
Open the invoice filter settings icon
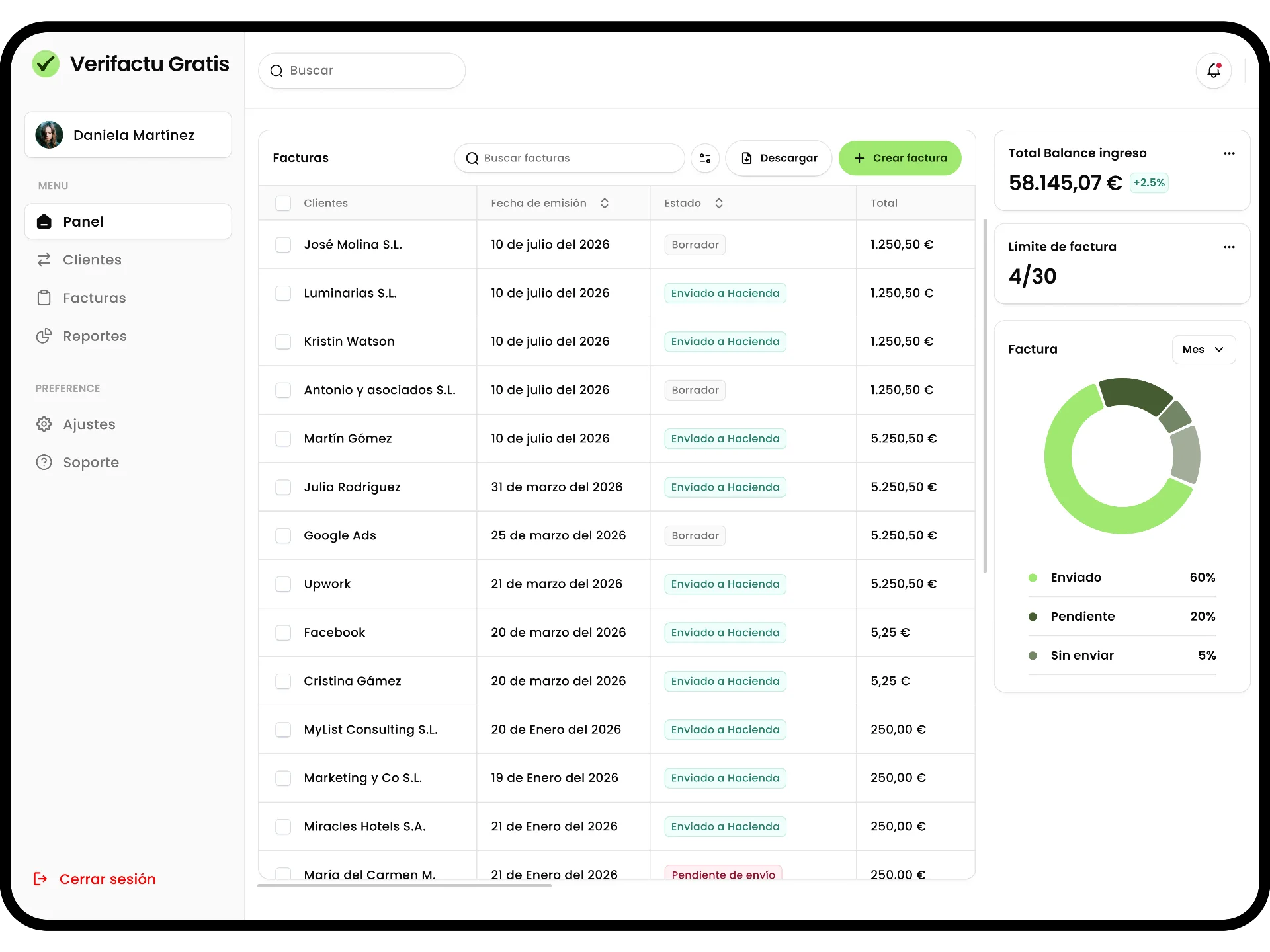(x=705, y=158)
